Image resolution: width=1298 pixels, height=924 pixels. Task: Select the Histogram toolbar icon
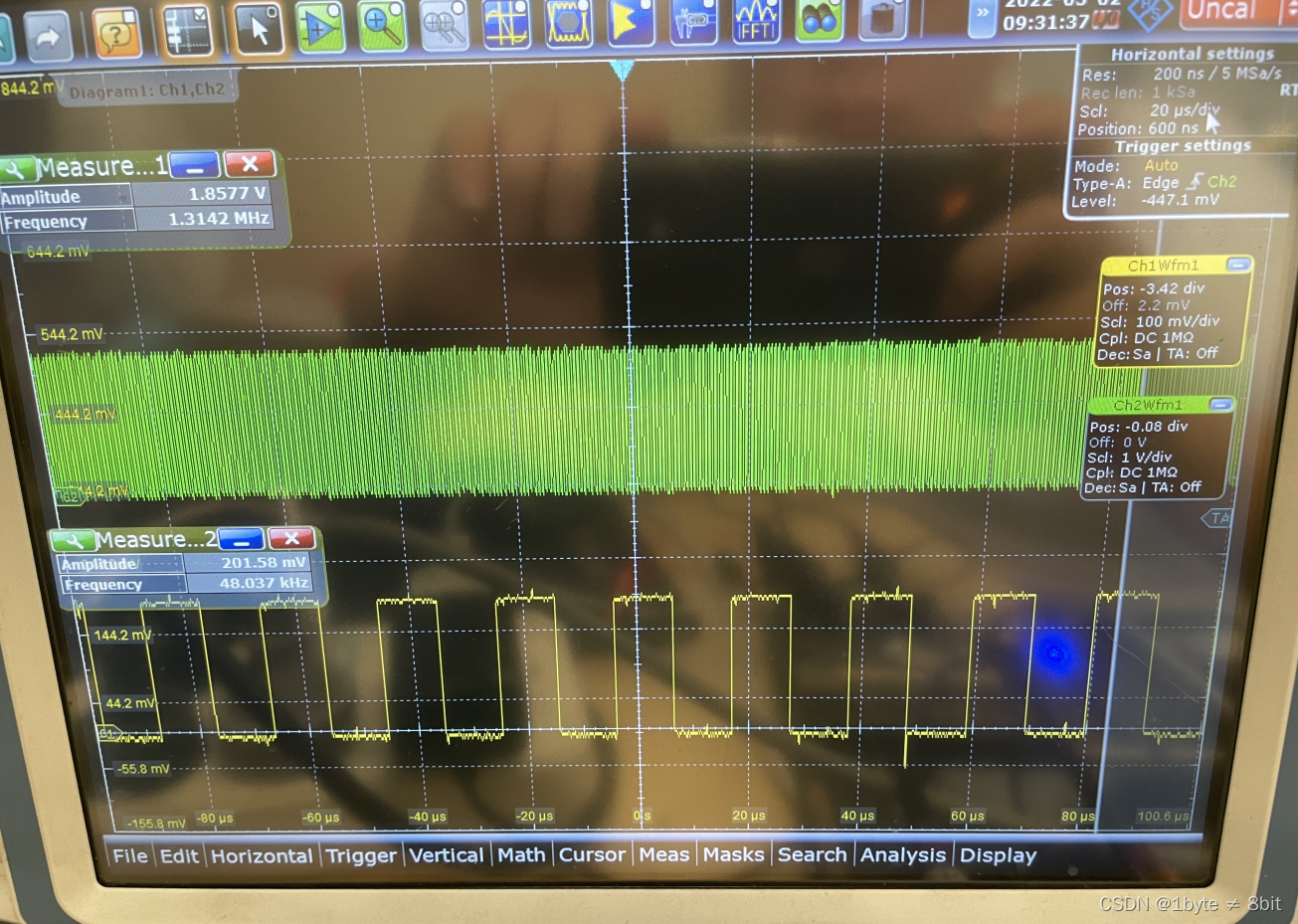[x=632, y=23]
